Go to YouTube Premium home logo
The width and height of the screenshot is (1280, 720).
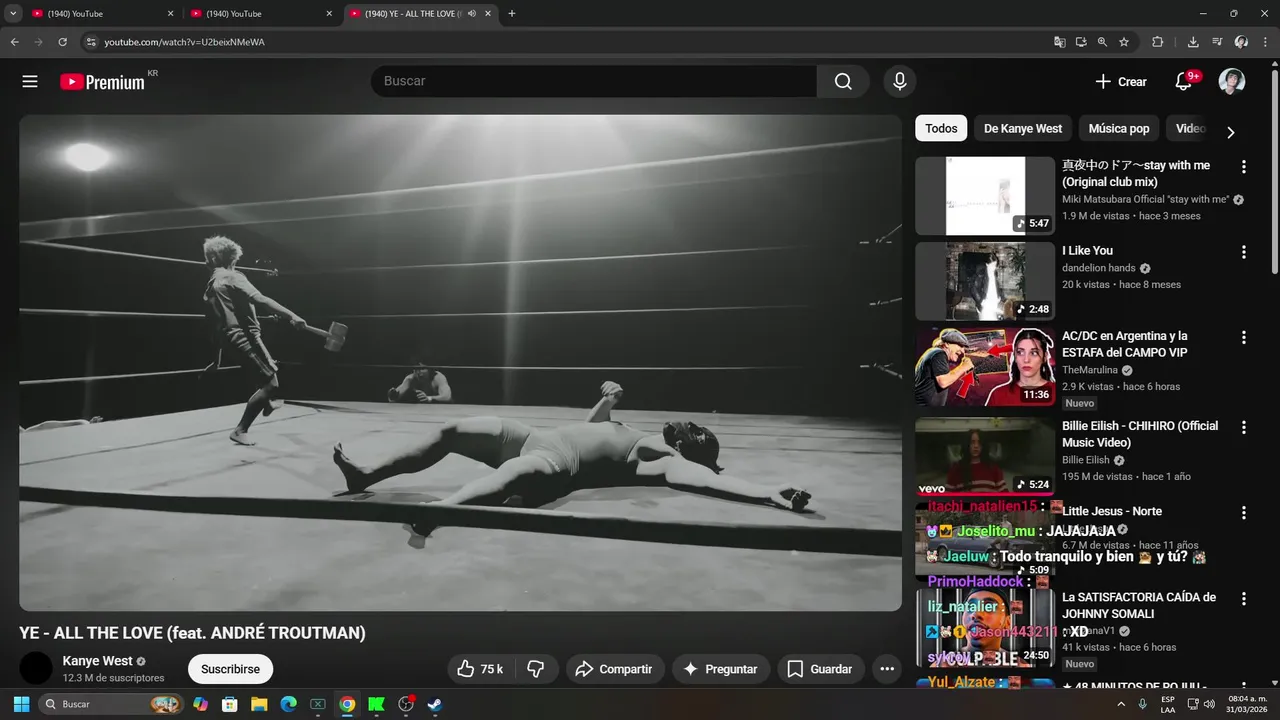(102, 82)
